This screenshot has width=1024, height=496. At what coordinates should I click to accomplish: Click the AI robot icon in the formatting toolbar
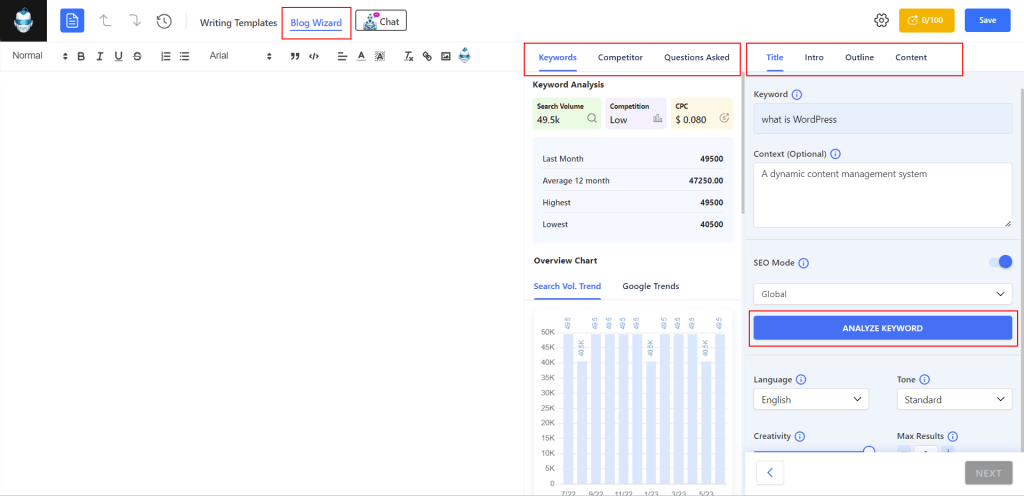464,55
